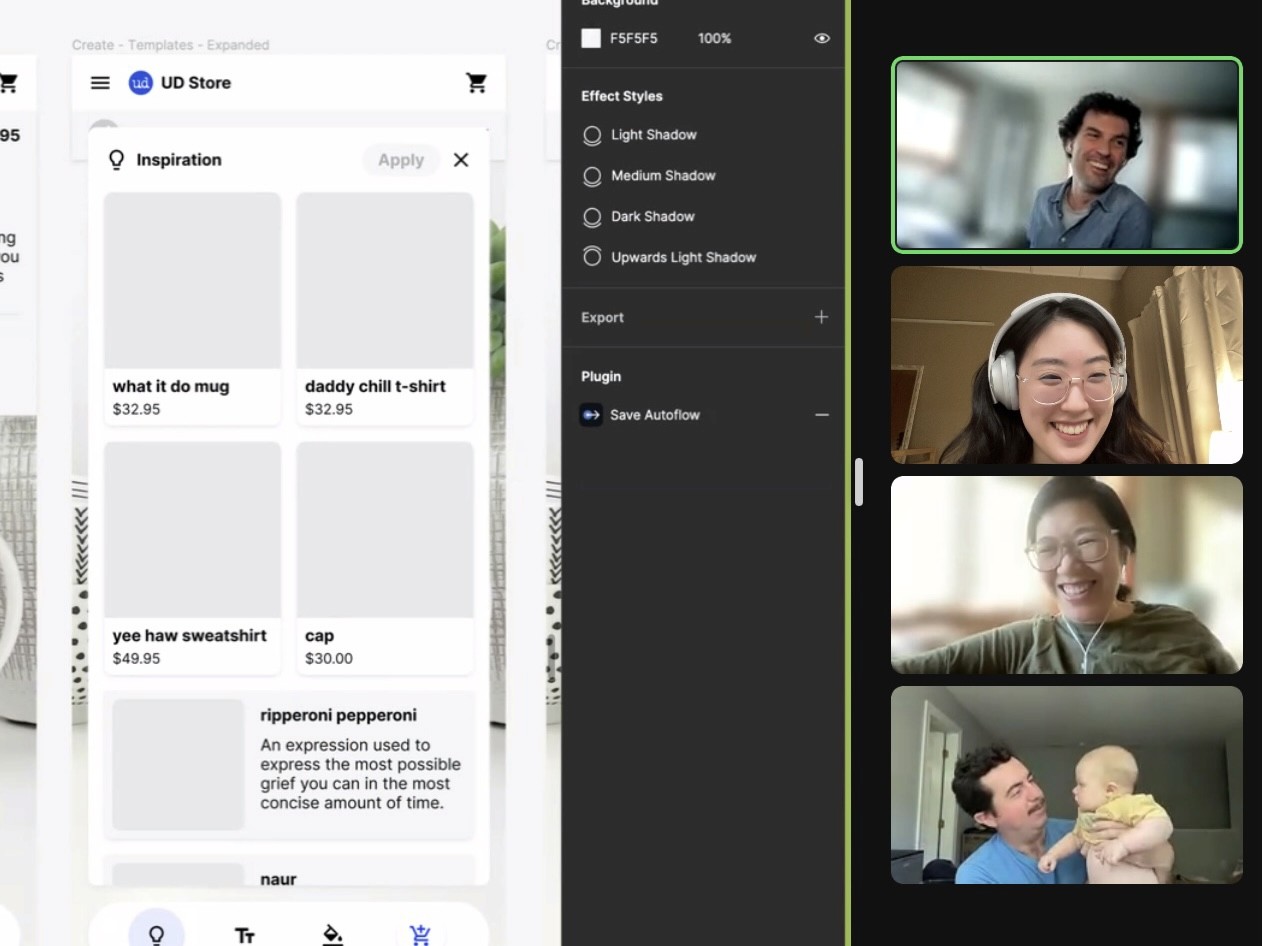Add an export setting with plus icon
The width and height of the screenshot is (1262, 946).
coord(821,317)
